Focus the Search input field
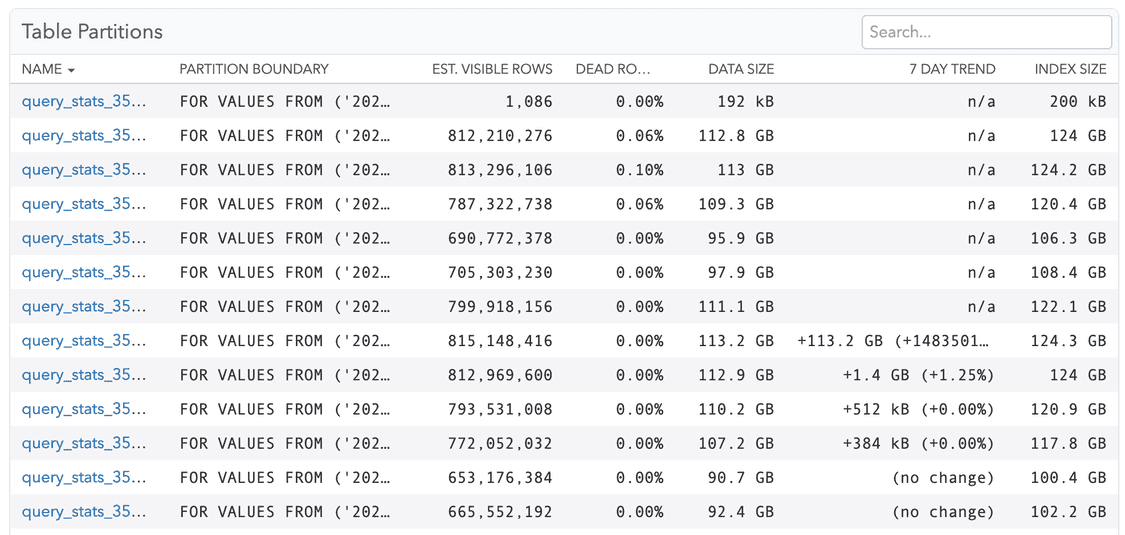Viewport: 1125px width, 535px height. click(x=987, y=32)
